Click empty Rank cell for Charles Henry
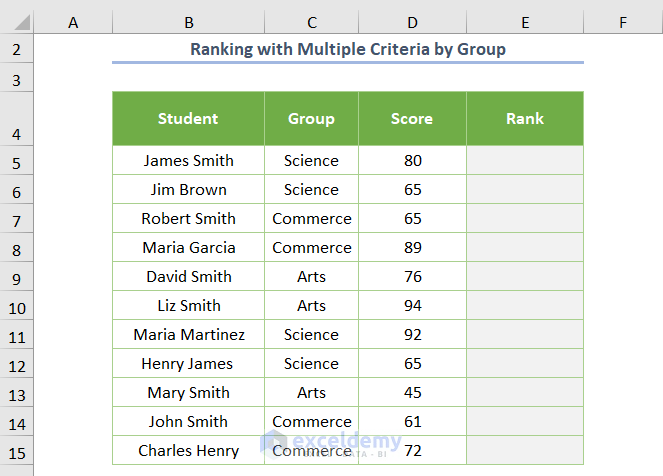663x476 pixels. click(x=524, y=451)
